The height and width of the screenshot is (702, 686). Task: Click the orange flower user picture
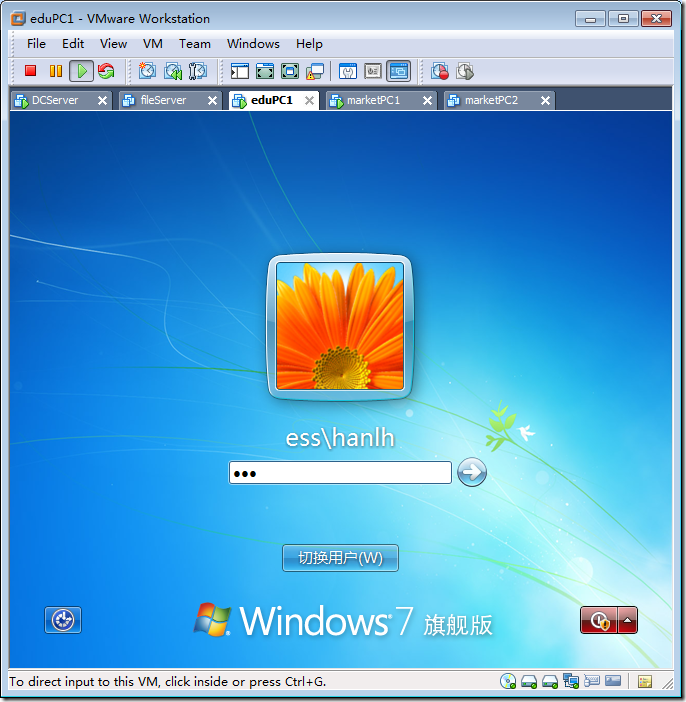pyautogui.click(x=340, y=326)
